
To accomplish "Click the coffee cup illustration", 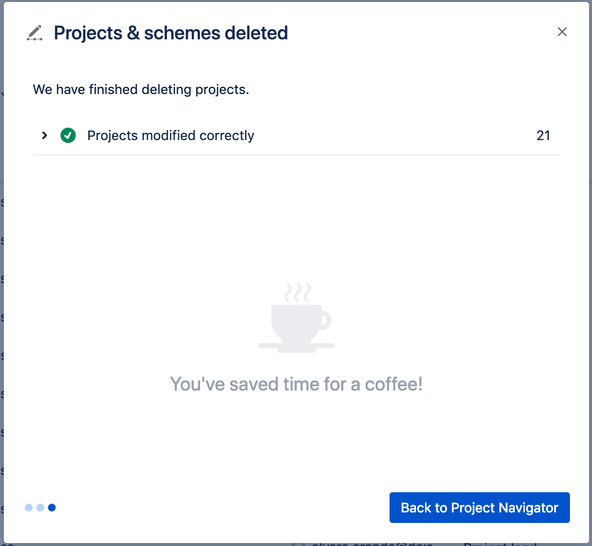I will (296, 318).
